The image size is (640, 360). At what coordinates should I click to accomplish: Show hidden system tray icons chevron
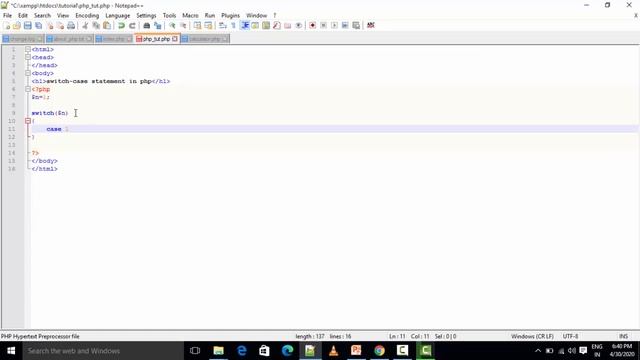tap(538, 351)
